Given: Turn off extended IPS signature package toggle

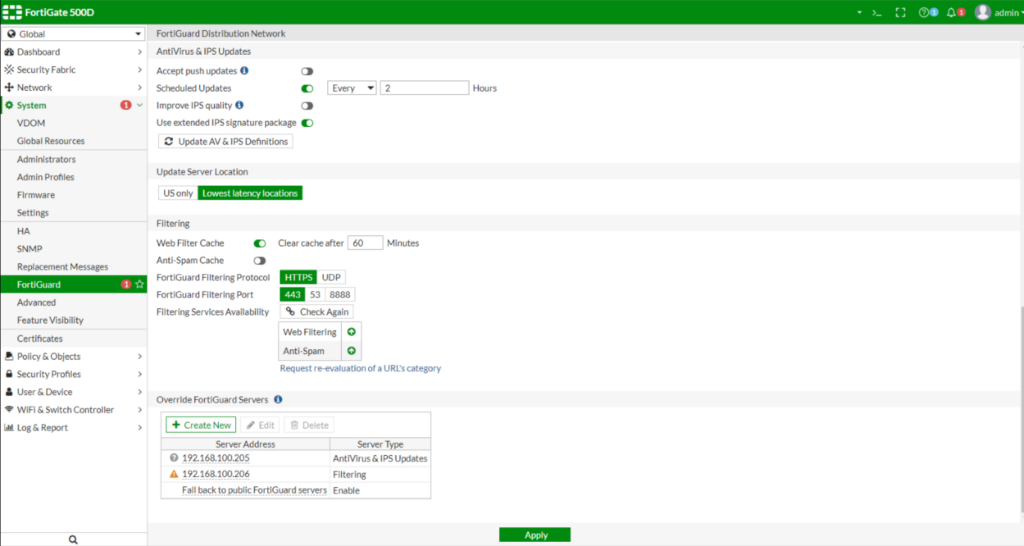Looking at the screenshot, I should [307, 123].
